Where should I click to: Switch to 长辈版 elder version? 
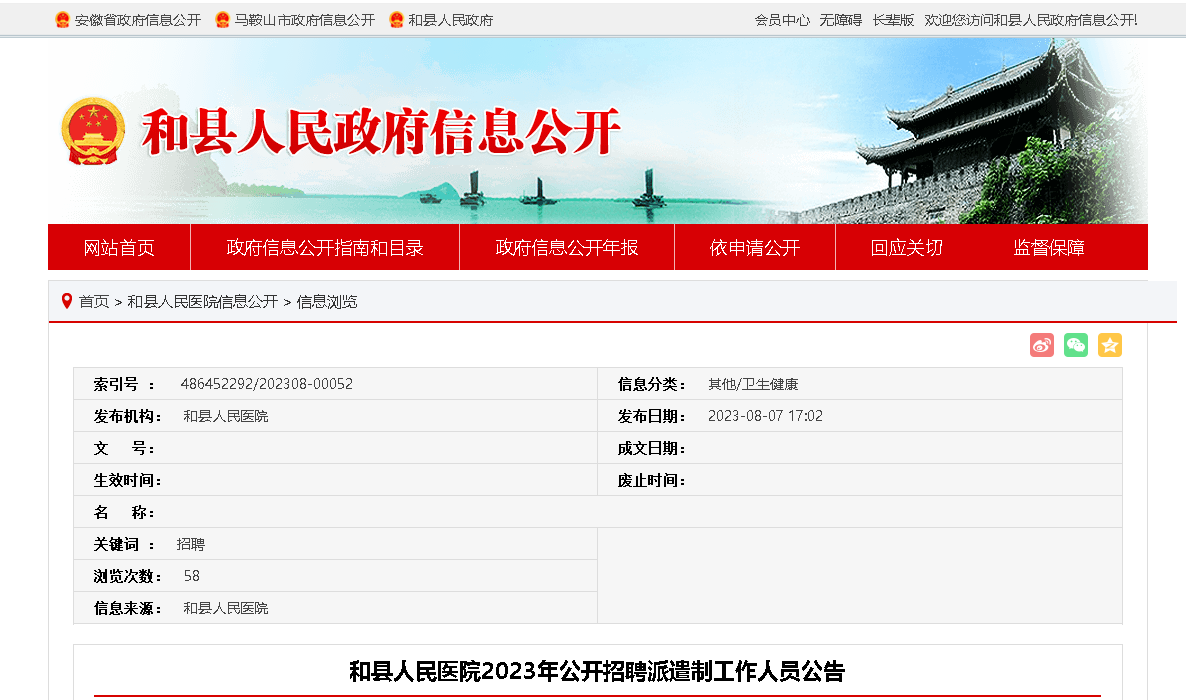(x=893, y=20)
